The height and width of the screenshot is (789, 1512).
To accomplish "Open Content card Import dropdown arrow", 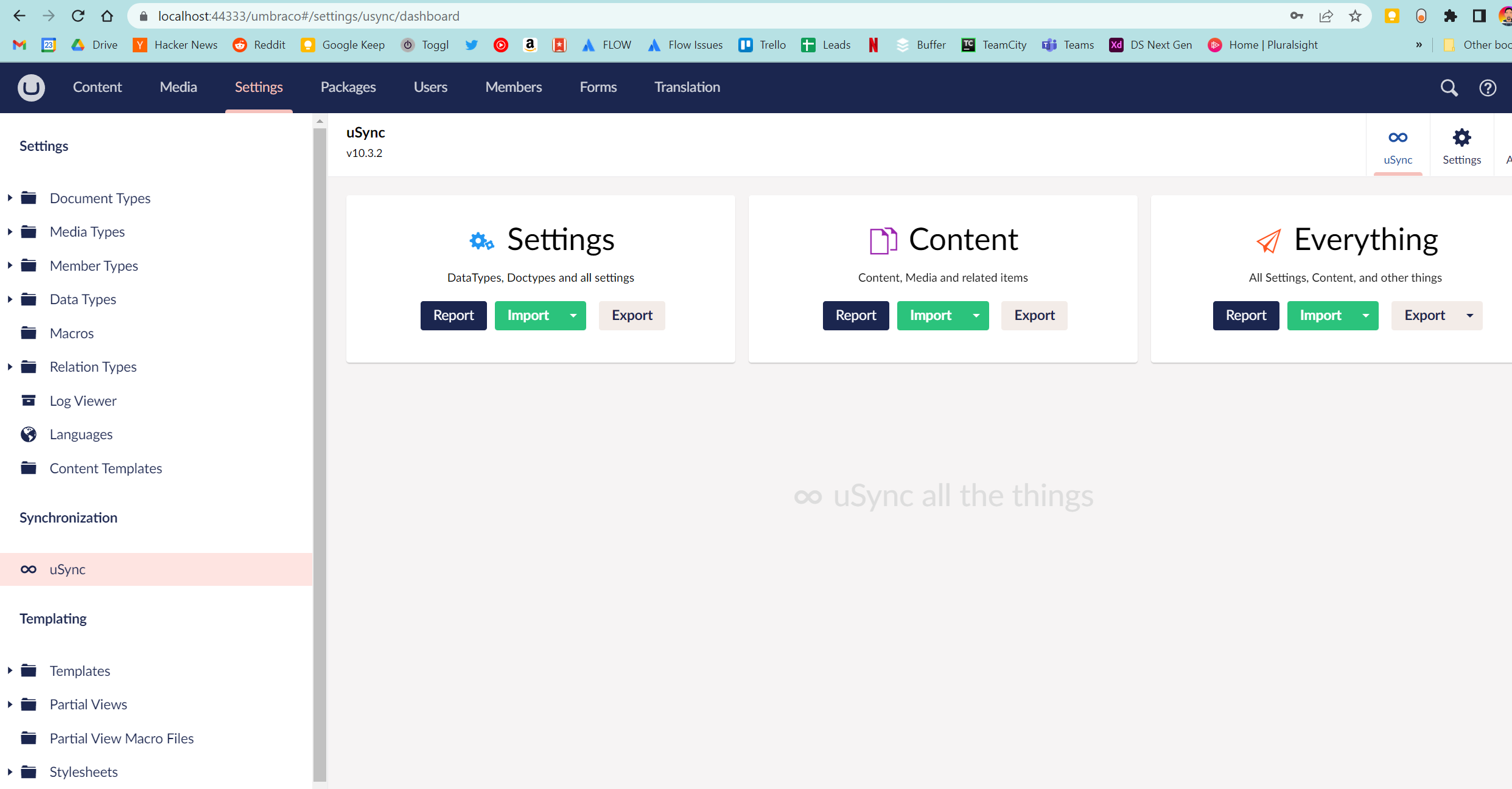I will tap(976, 315).
